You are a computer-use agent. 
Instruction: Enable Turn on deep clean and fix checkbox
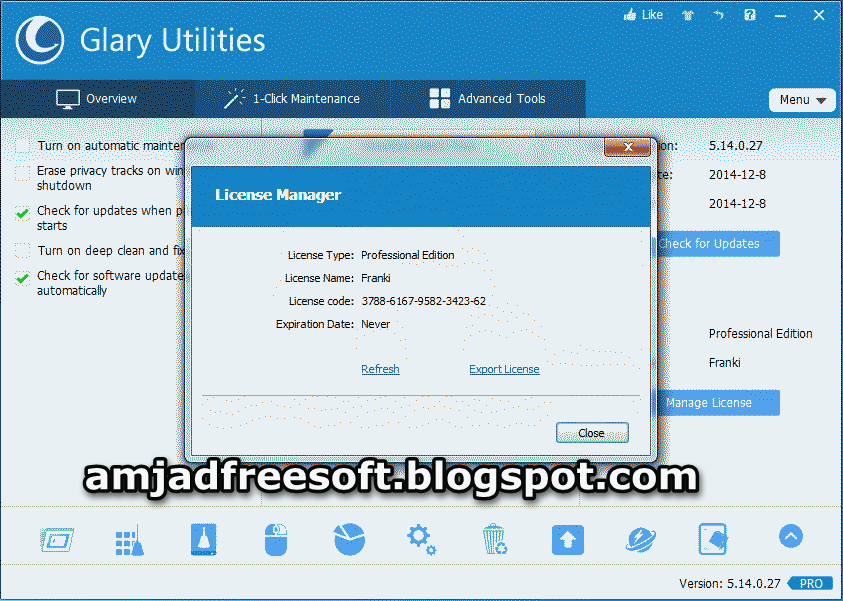pyautogui.click(x=22, y=251)
